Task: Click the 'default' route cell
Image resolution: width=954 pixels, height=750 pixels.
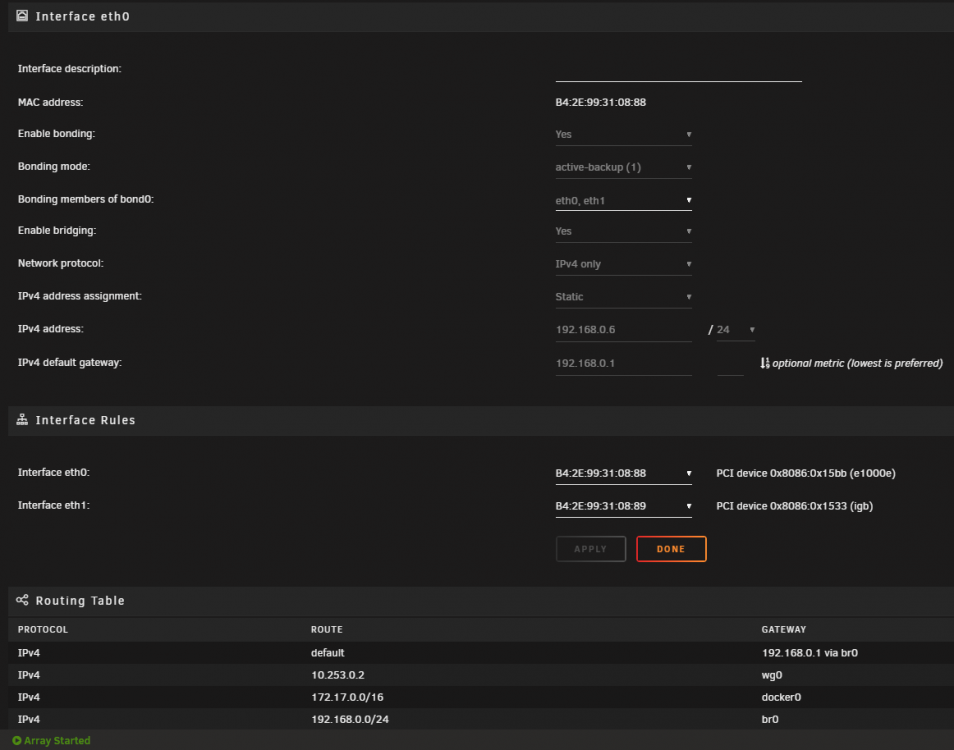Action: (x=327, y=653)
